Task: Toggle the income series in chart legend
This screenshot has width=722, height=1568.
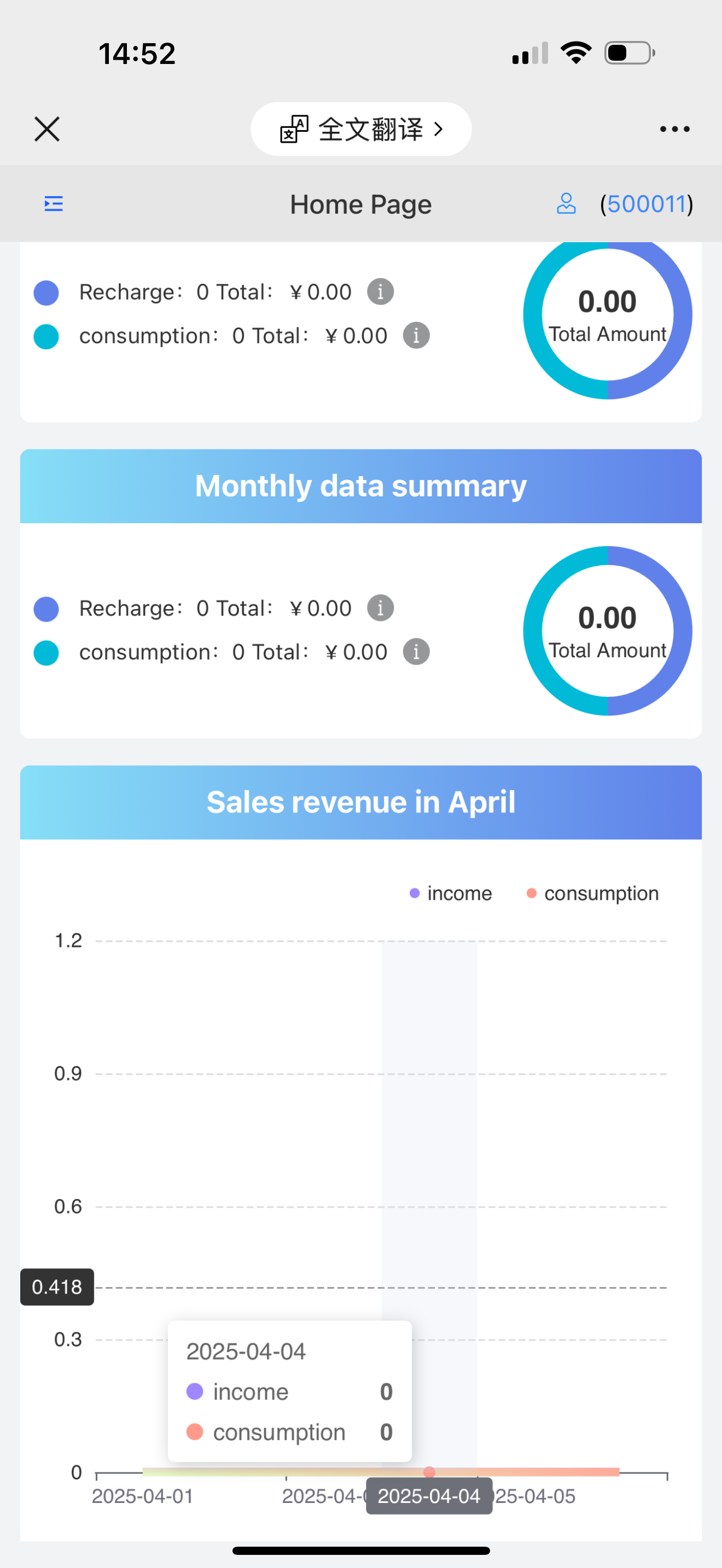Action: pos(451,893)
